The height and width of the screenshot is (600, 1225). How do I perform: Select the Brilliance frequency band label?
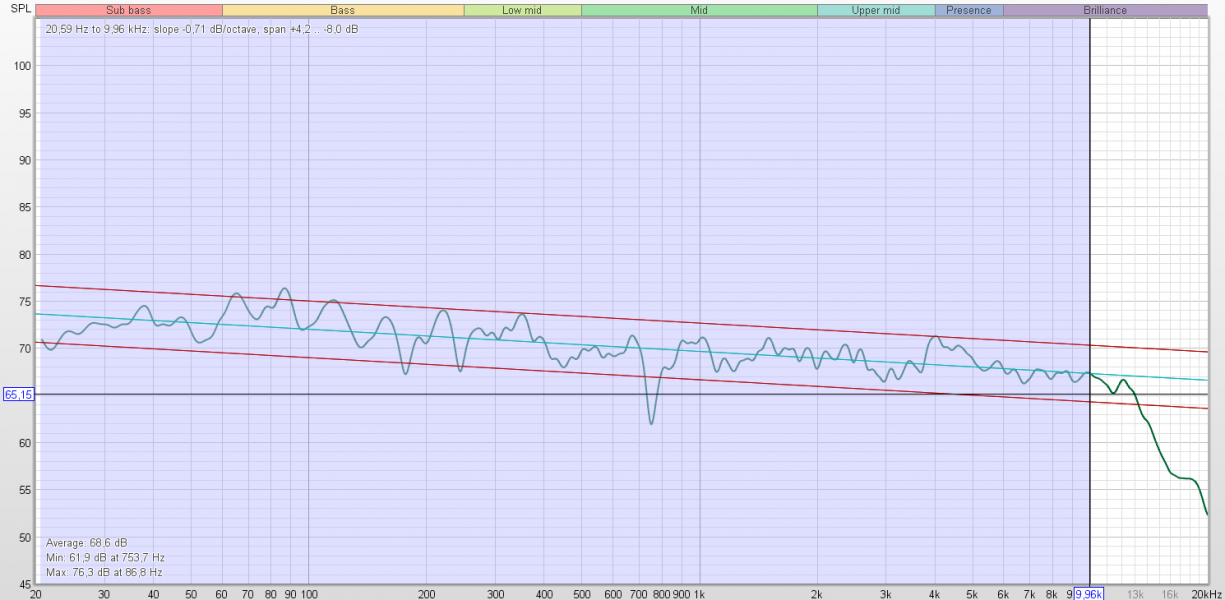pyautogui.click(x=1105, y=10)
